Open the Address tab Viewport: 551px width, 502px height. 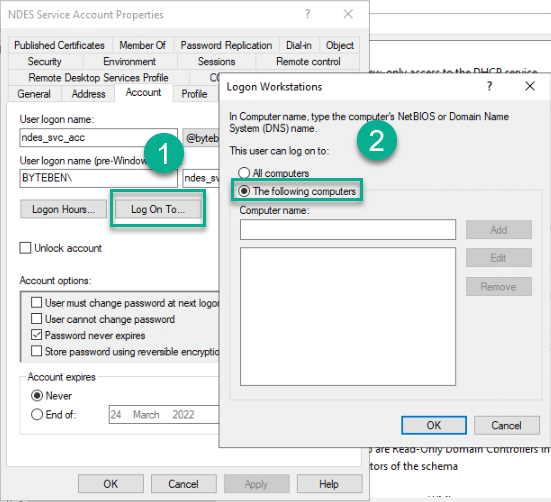click(x=89, y=94)
